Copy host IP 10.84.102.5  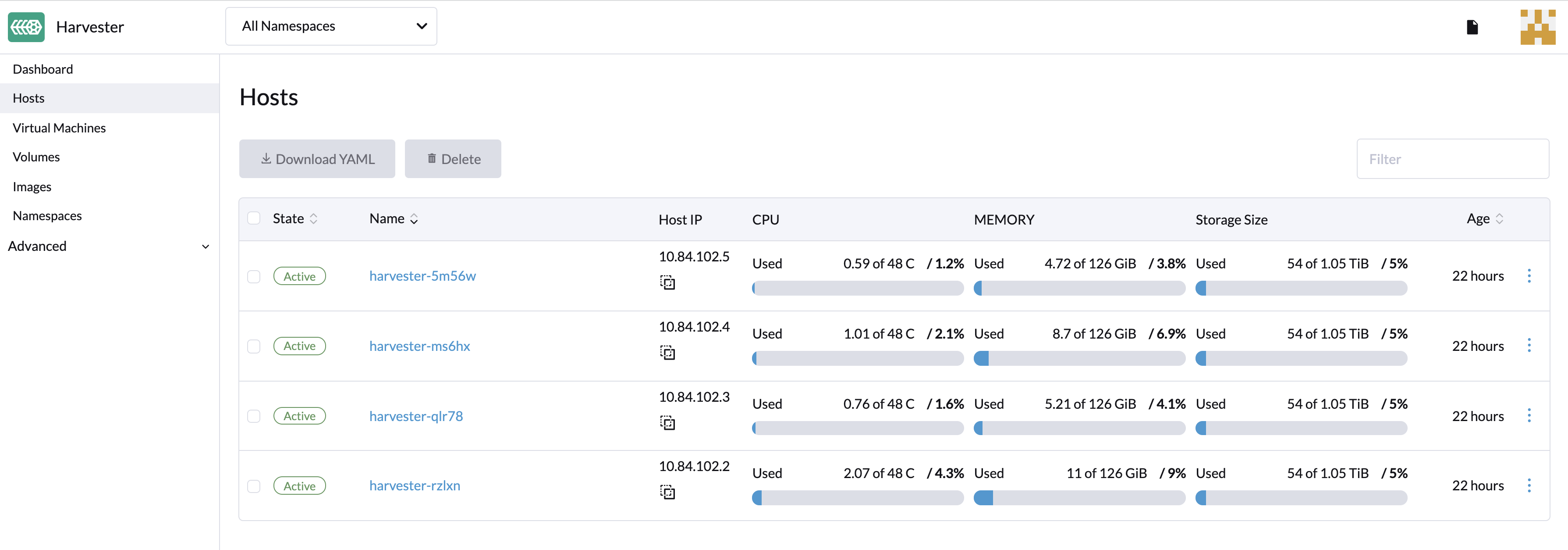(x=667, y=282)
